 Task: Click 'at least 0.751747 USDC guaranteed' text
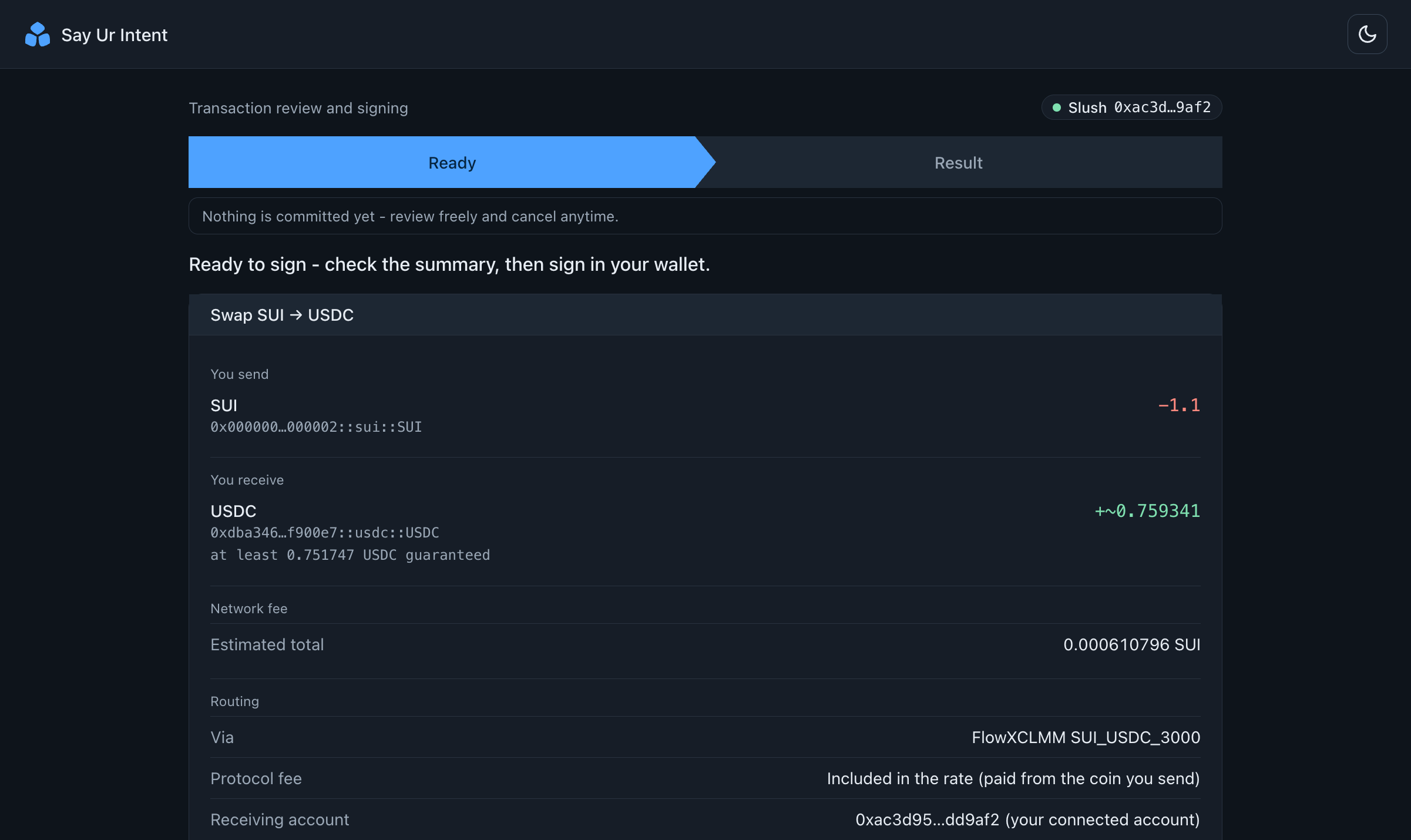350,555
